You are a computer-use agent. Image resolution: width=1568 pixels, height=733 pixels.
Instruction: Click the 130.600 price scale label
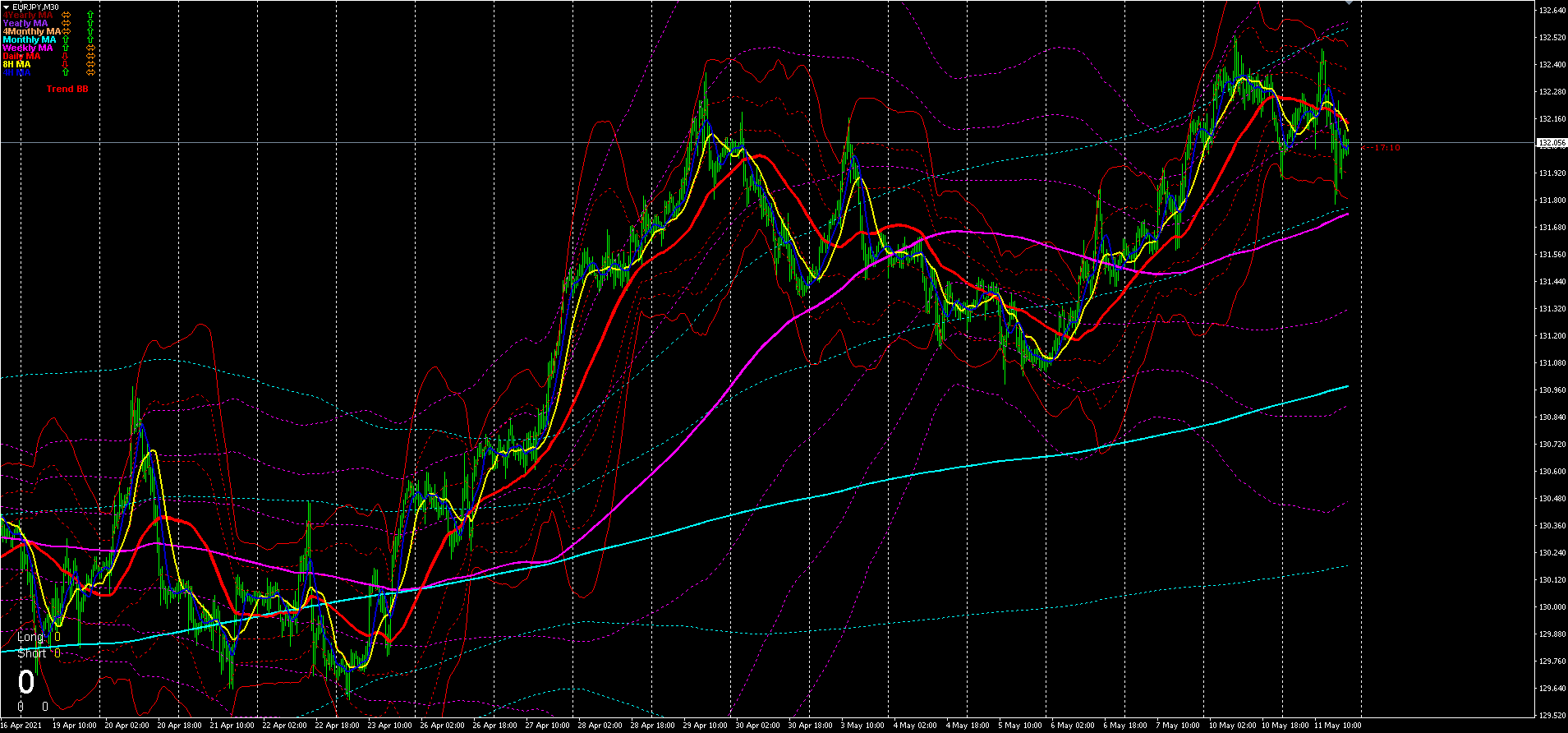pos(1552,472)
